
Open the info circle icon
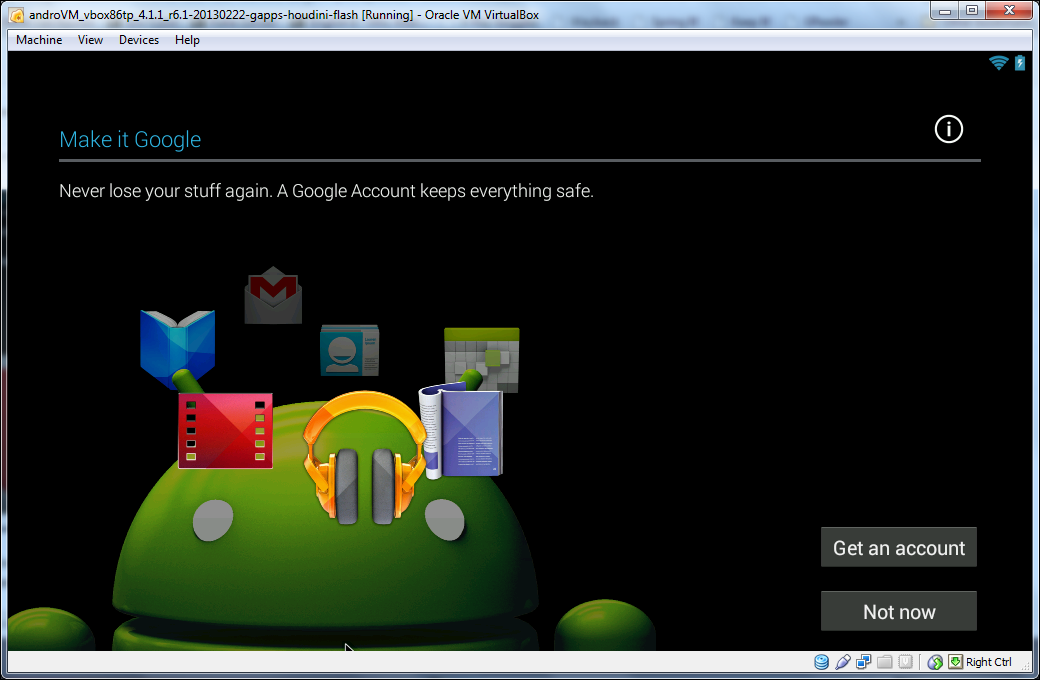[x=948, y=129]
